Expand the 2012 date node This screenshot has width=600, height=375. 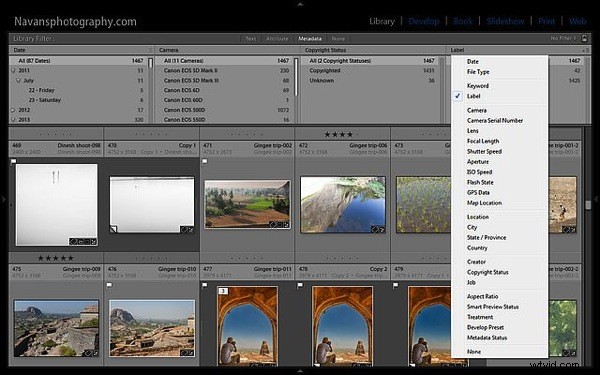(x=13, y=110)
